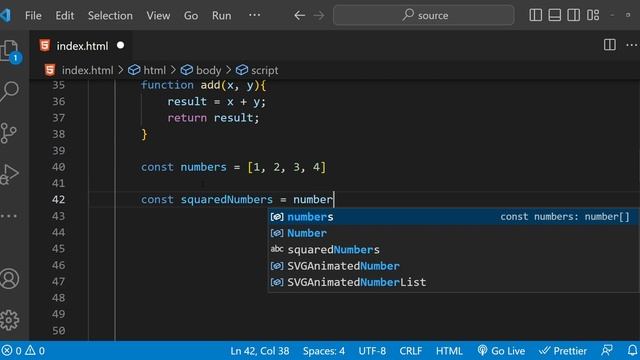Toggle the primary side bar layout icon
This screenshot has width=640, height=360.
coord(536,15)
